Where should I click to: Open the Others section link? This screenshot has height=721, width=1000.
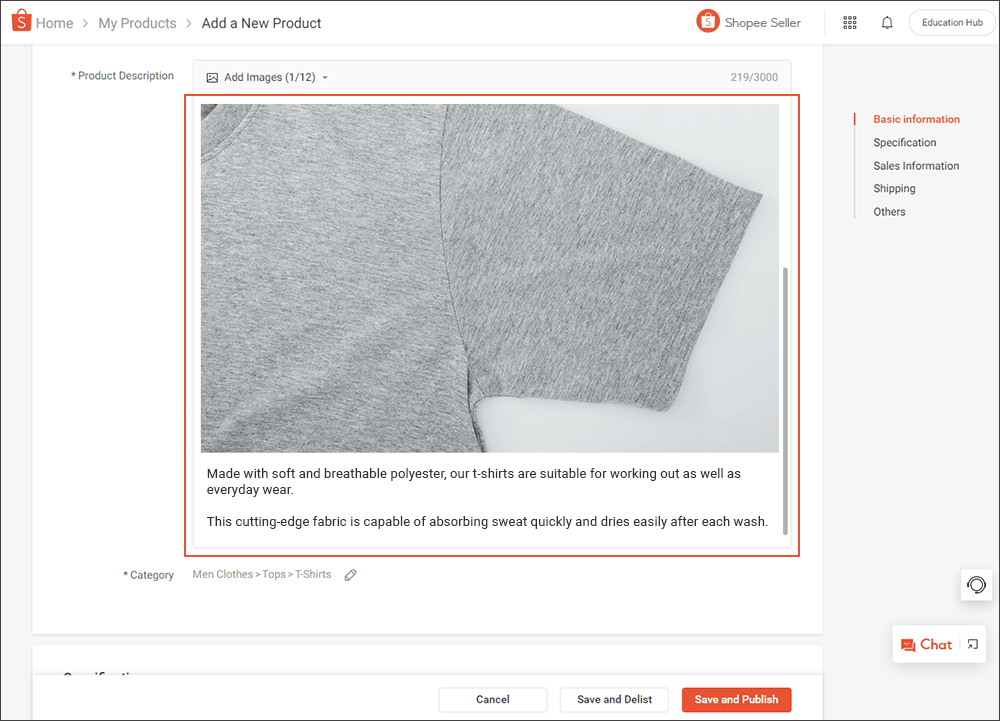pos(889,211)
